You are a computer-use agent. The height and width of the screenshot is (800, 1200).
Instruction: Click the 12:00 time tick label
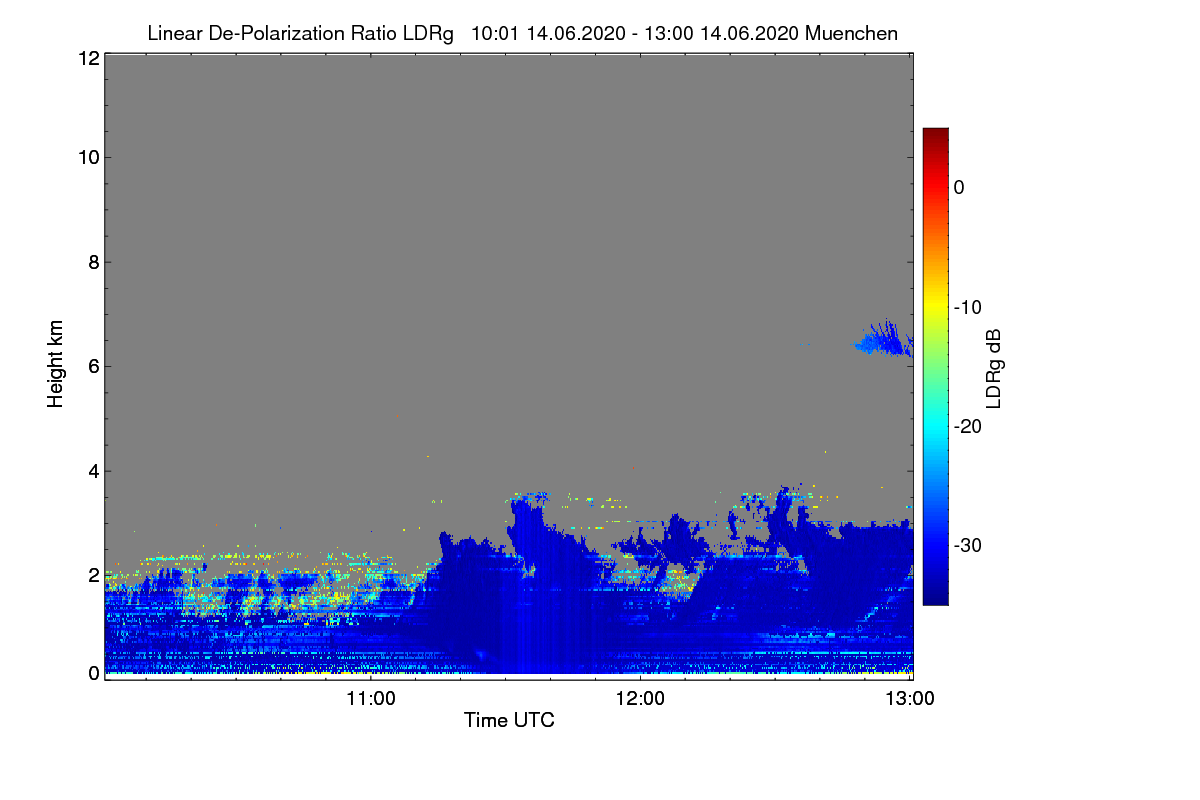pyautogui.click(x=640, y=698)
